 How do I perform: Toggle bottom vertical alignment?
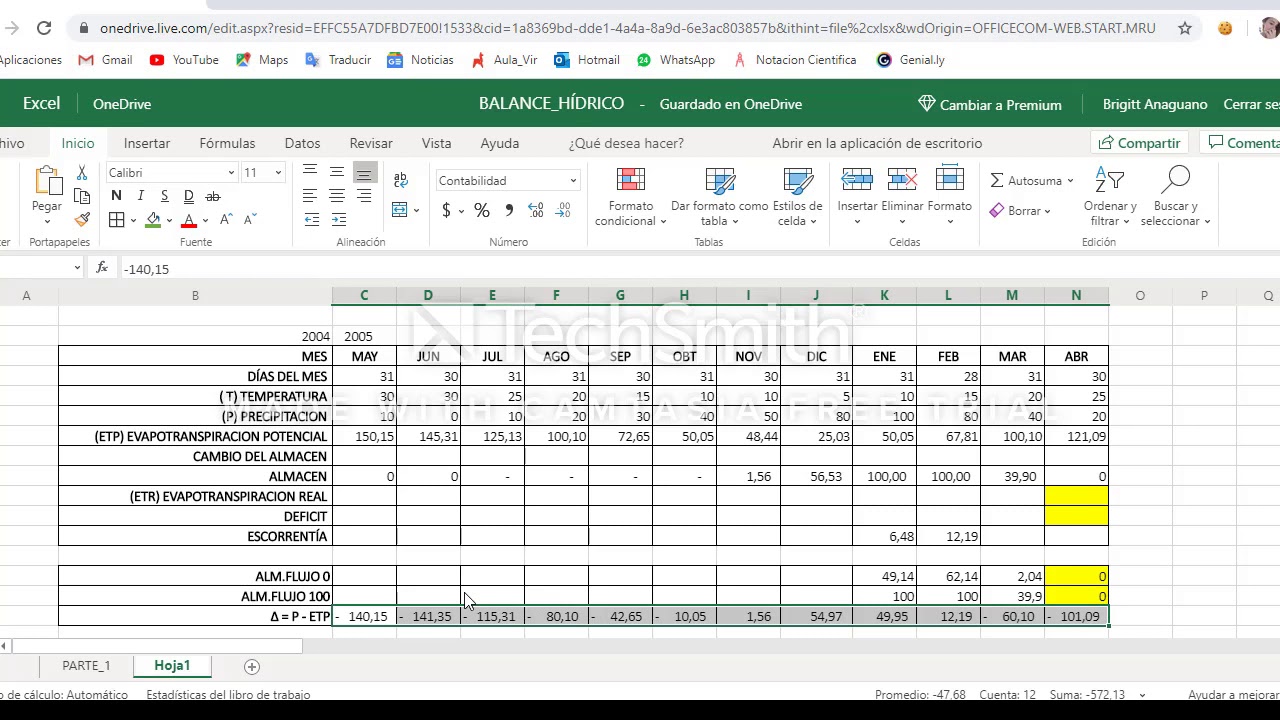click(x=364, y=173)
